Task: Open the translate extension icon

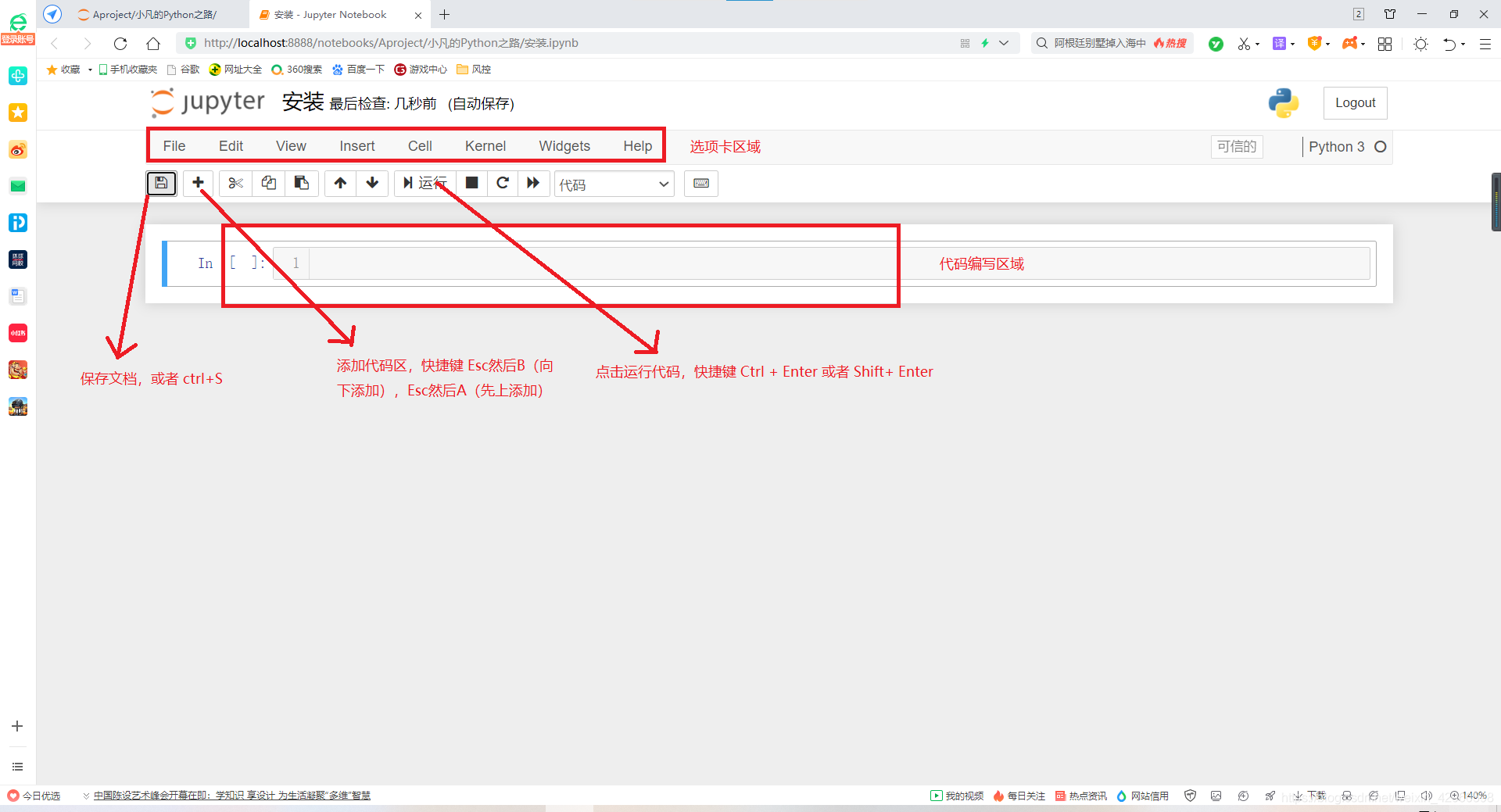Action: [x=1279, y=44]
